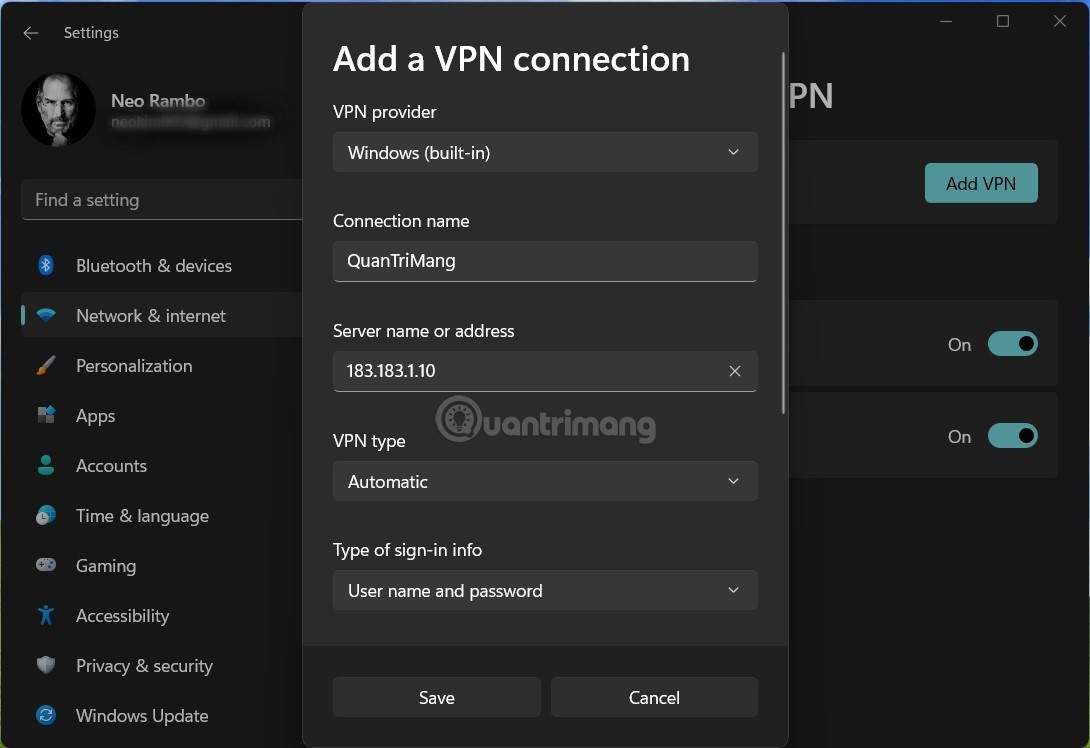This screenshot has height=748, width=1090.
Task: Click the Accounts person icon
Action: click(46, 465)
